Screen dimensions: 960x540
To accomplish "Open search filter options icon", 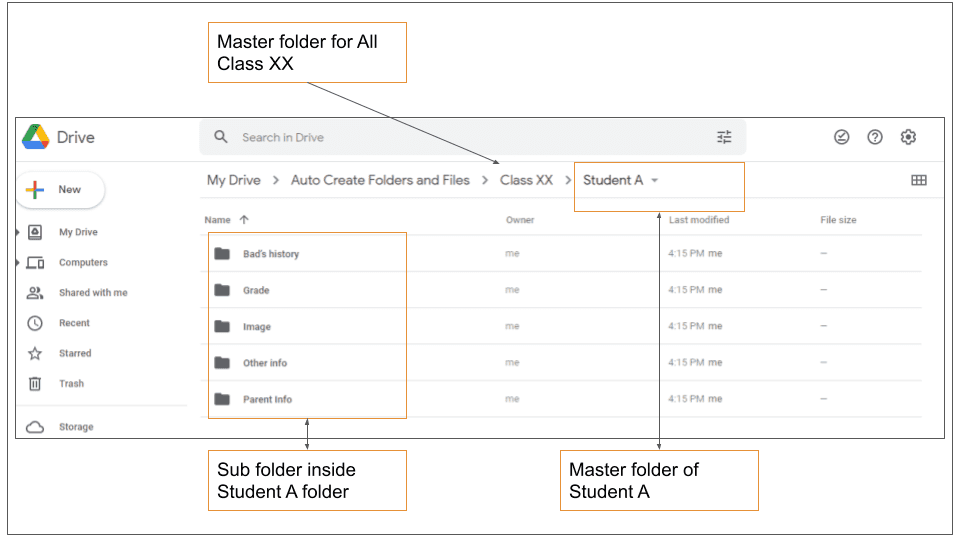I will point(724,138).
